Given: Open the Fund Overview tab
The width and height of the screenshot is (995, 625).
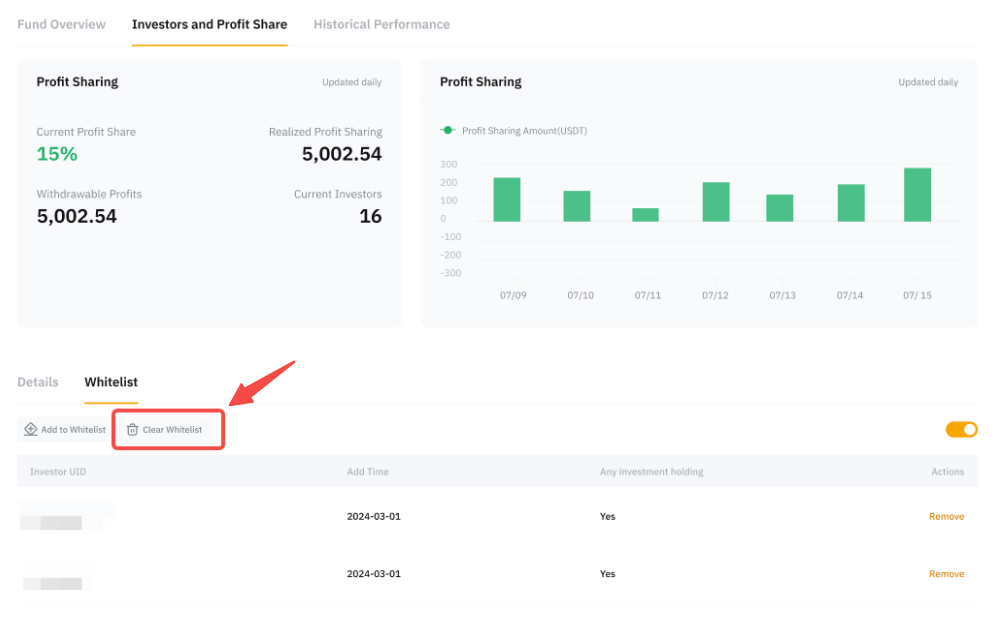Looking at the screenshot, I should pyautogui.click(x=61, y=24).
